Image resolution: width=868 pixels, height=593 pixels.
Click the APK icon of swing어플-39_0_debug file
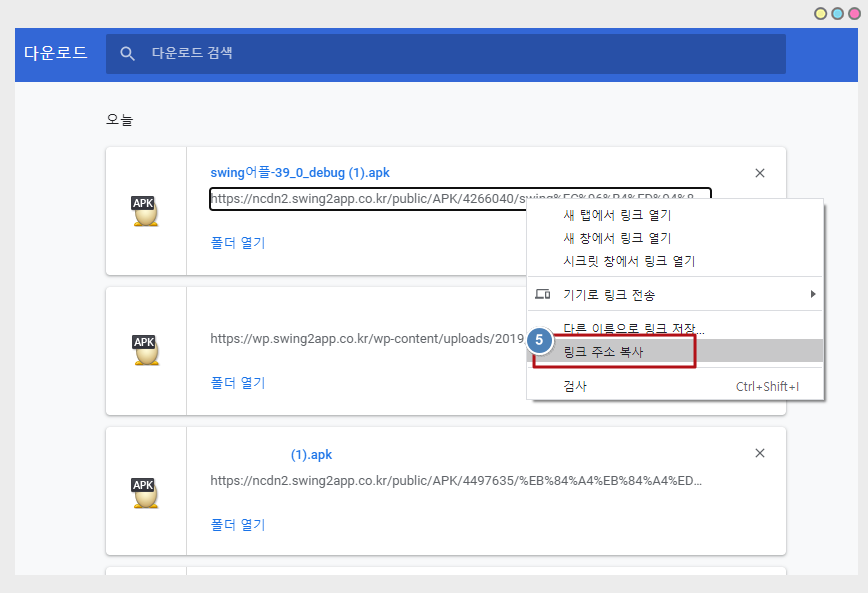[x=145, y=211]
